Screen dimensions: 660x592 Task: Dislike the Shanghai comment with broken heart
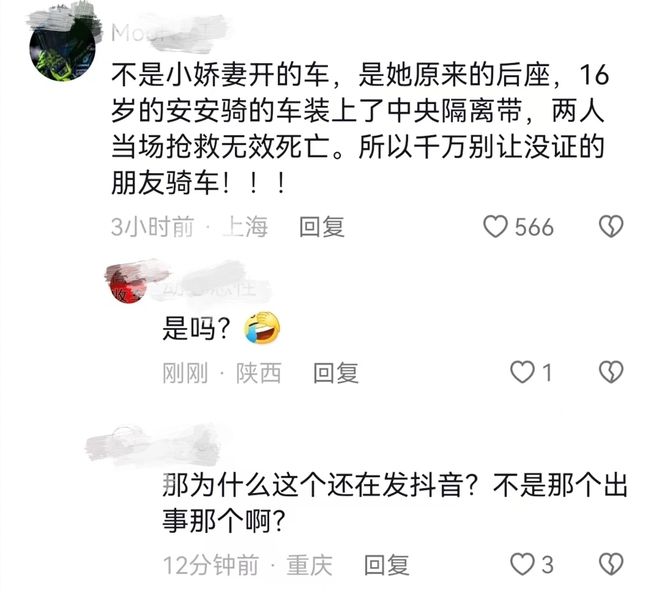pos(611,227)
